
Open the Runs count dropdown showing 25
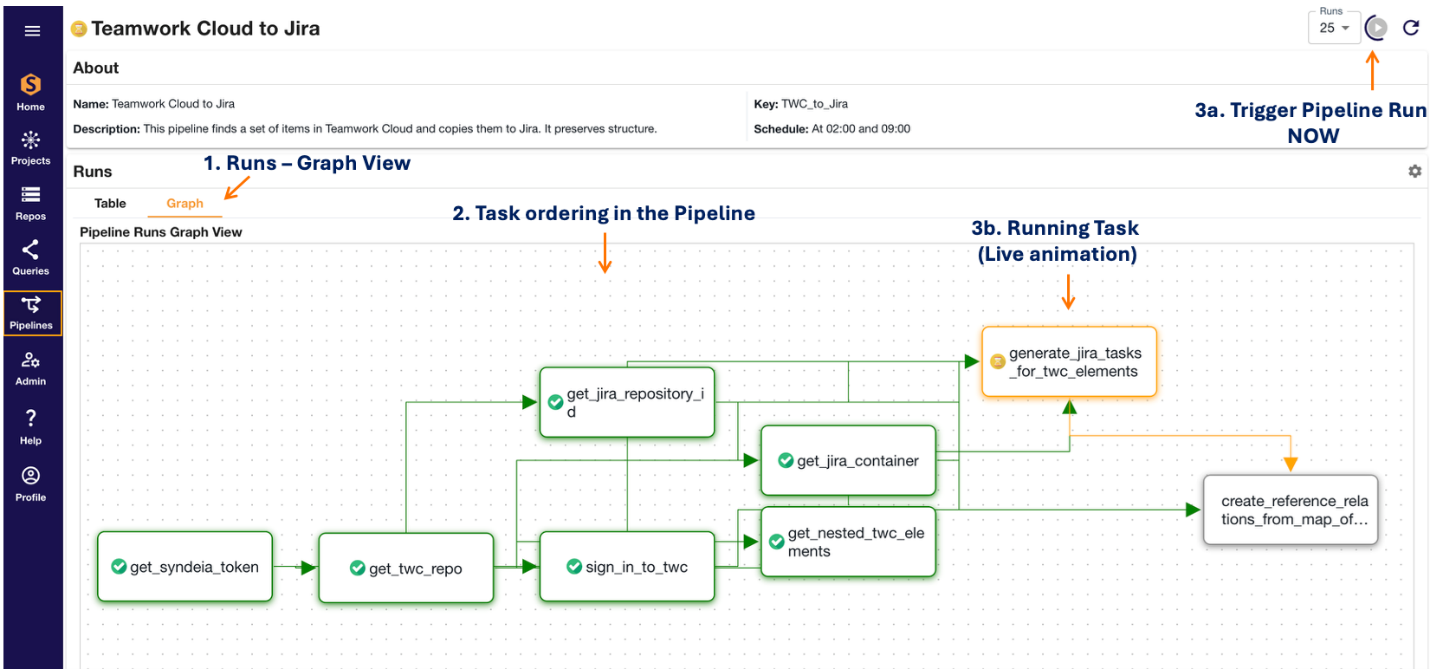point(1334,29)
